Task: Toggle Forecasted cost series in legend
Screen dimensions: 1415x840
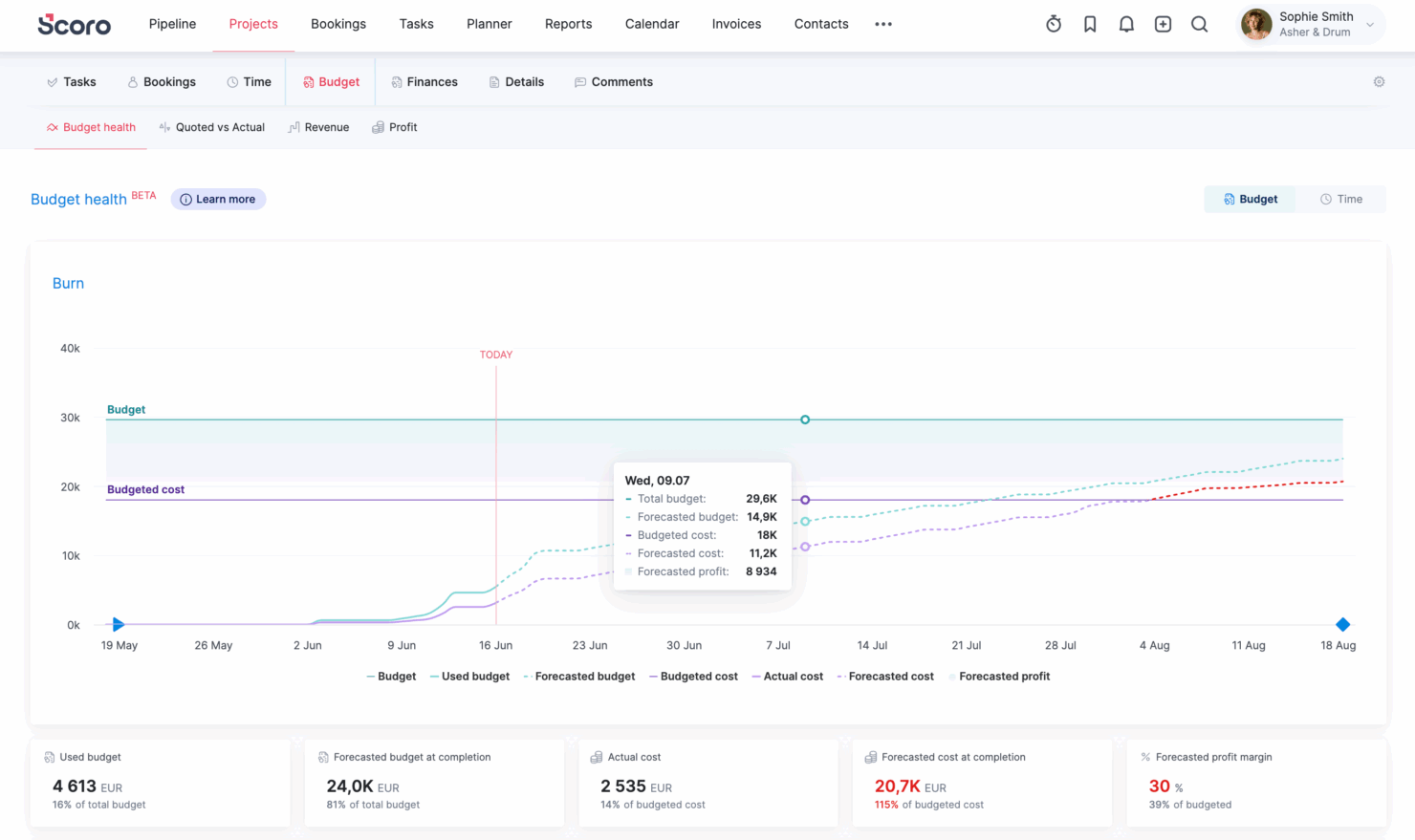Action: pos(885,677)
